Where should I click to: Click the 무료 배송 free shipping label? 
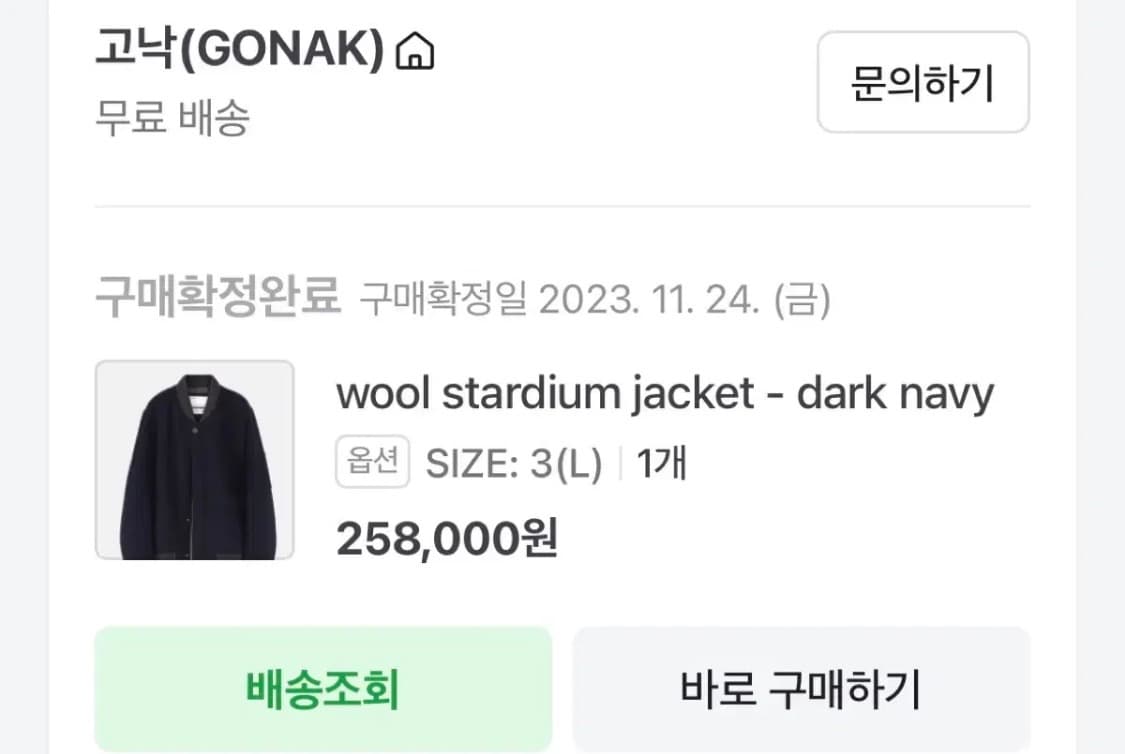[x=172, y=117]
